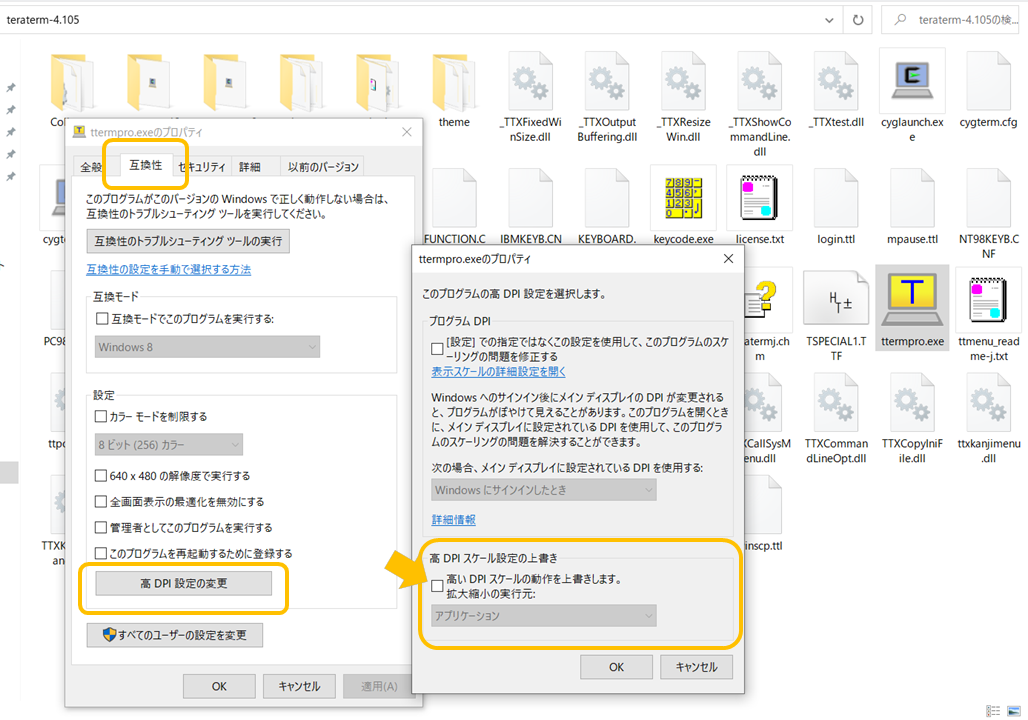Viewport: 1028px width, 720px height.
Task: Select the _TTXFixedWinSize.dll file icon
Action: pos(530,81)
